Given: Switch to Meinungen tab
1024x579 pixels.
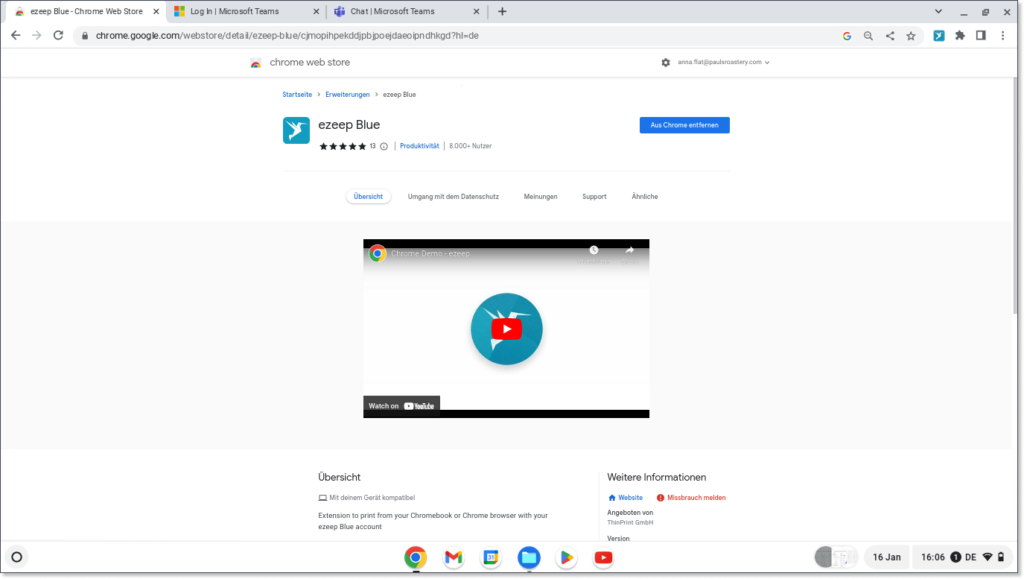Looking at the screenshot, I should click(540, 196).
